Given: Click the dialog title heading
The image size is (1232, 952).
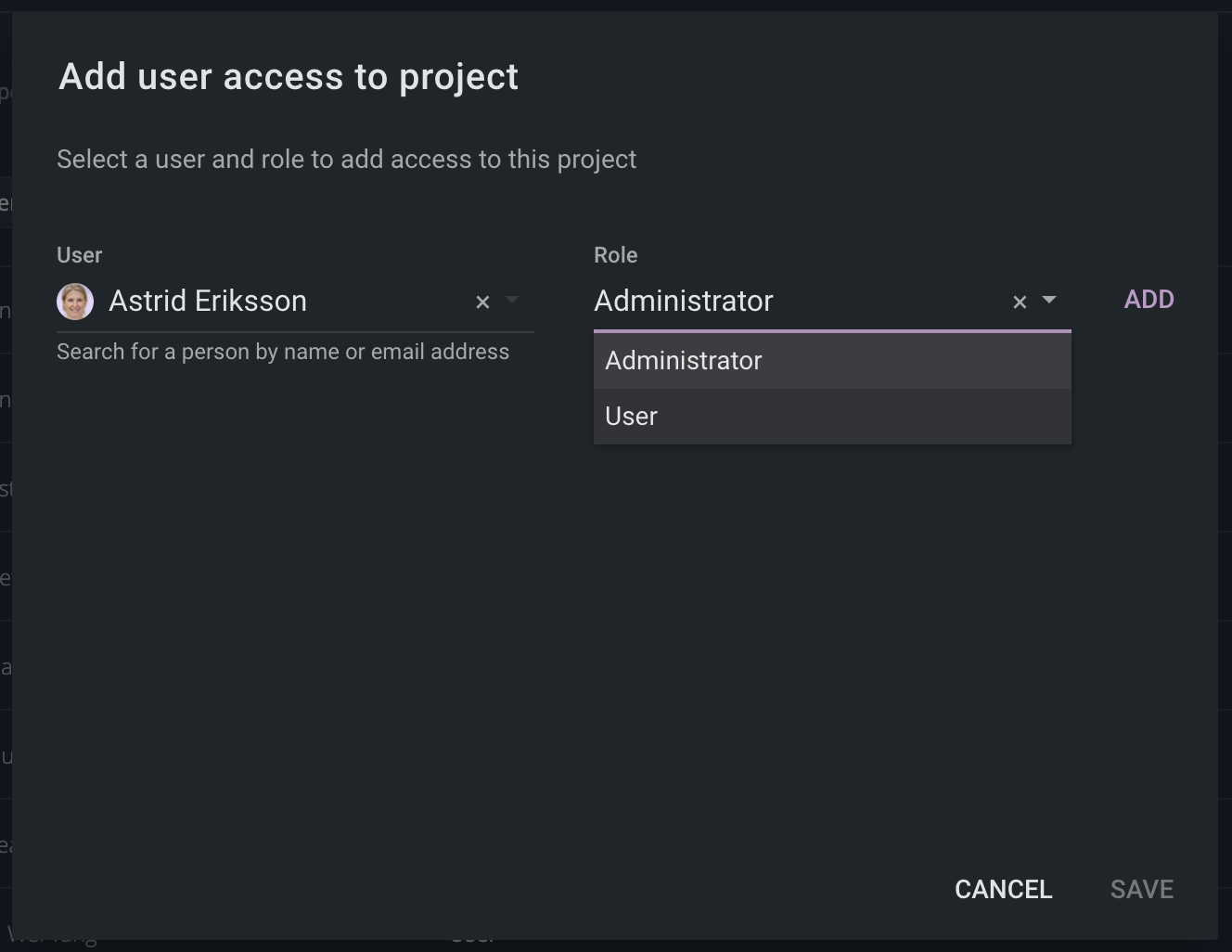Looking at the screenshot, I should pyautogui.click(x=289, y=77).
